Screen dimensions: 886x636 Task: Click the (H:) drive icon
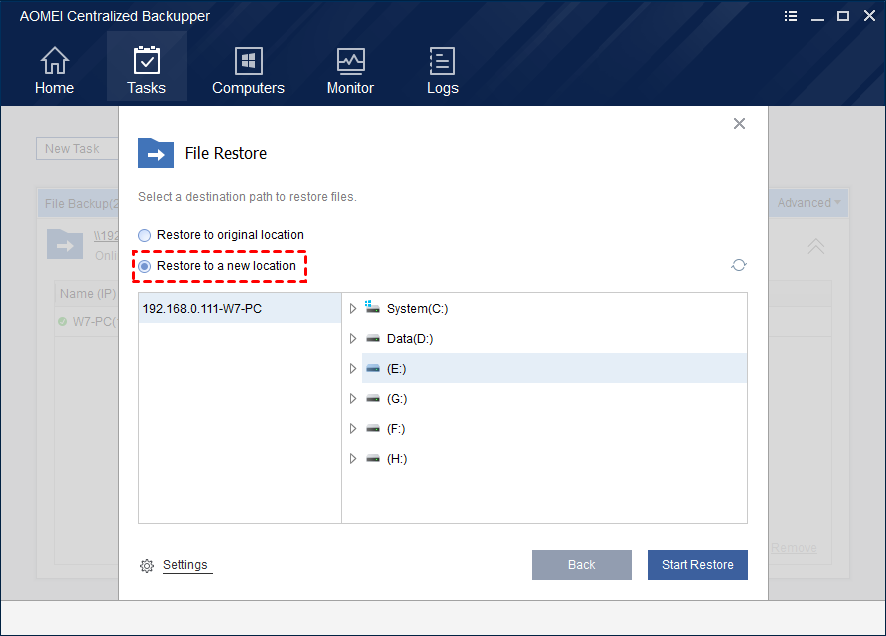coord(373,459)
